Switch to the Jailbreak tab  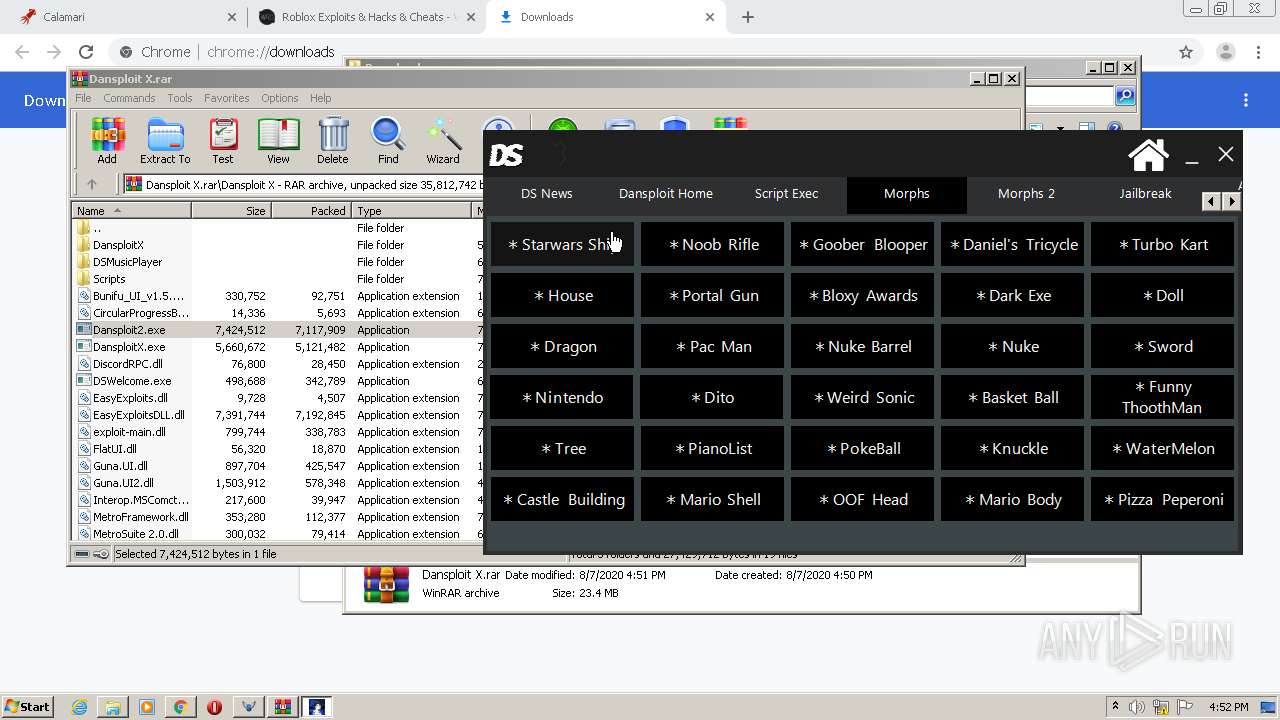coord(1145,194)
